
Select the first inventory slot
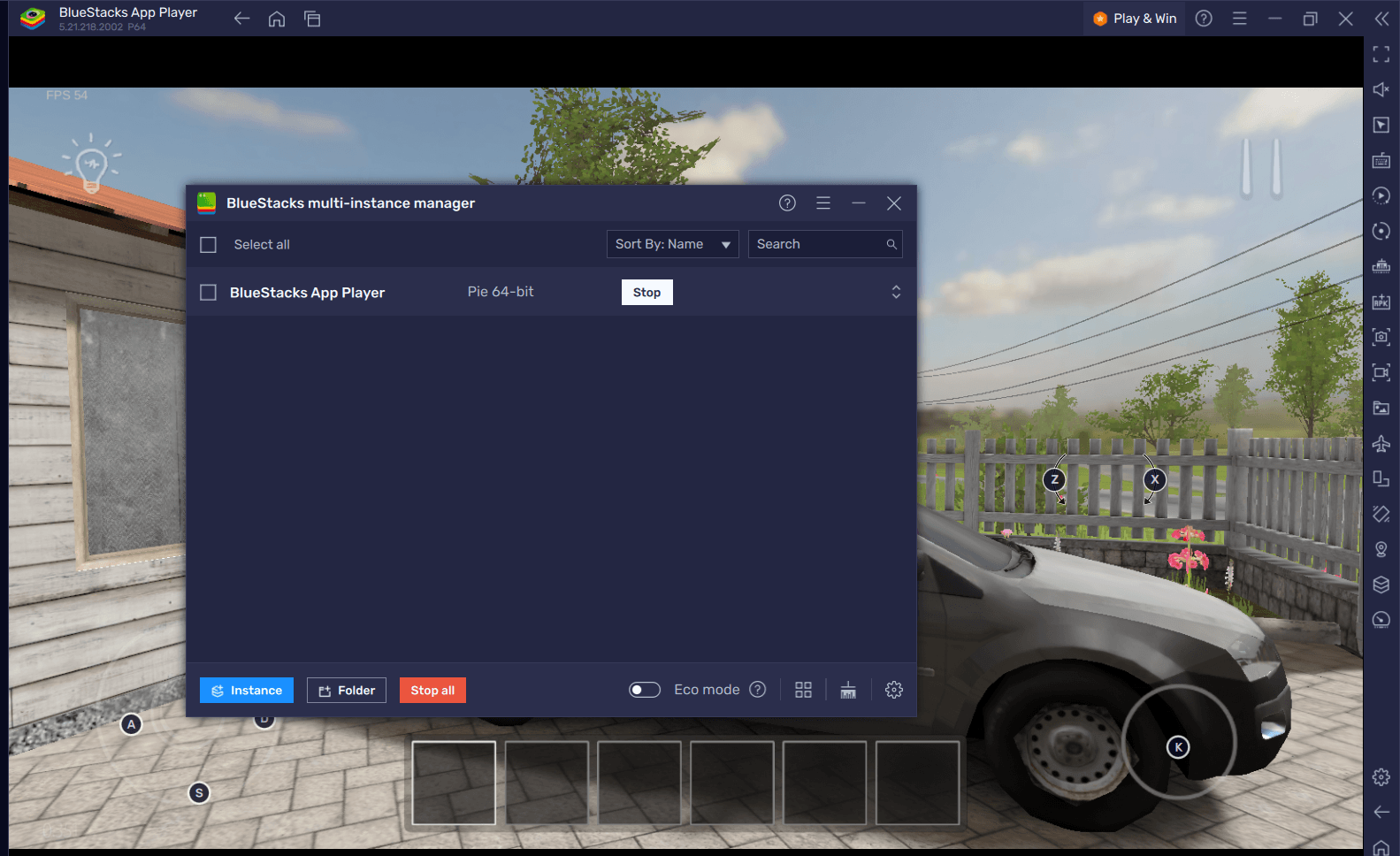454,783
